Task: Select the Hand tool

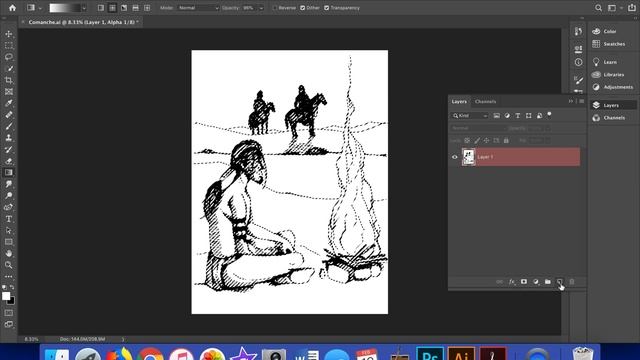Action: [9, 253]
